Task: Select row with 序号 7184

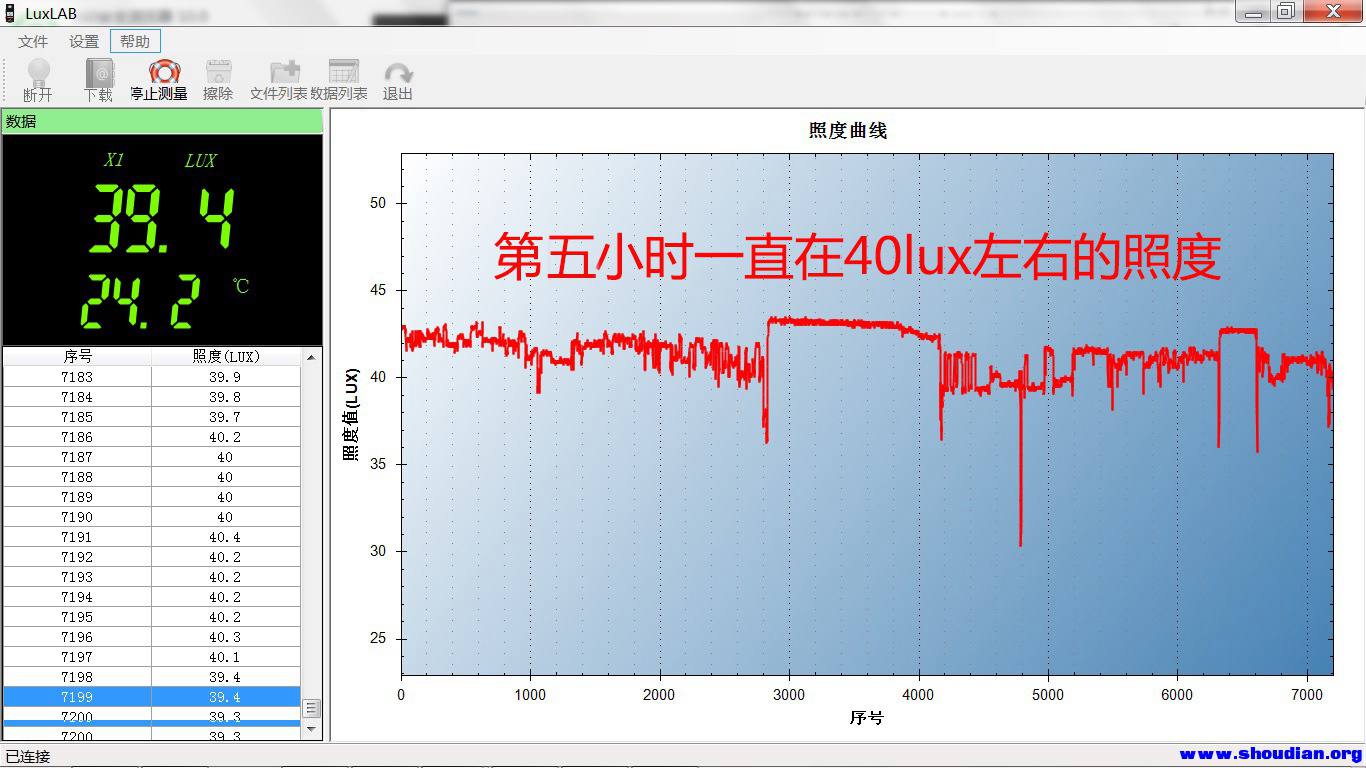Action: (152, 397)
